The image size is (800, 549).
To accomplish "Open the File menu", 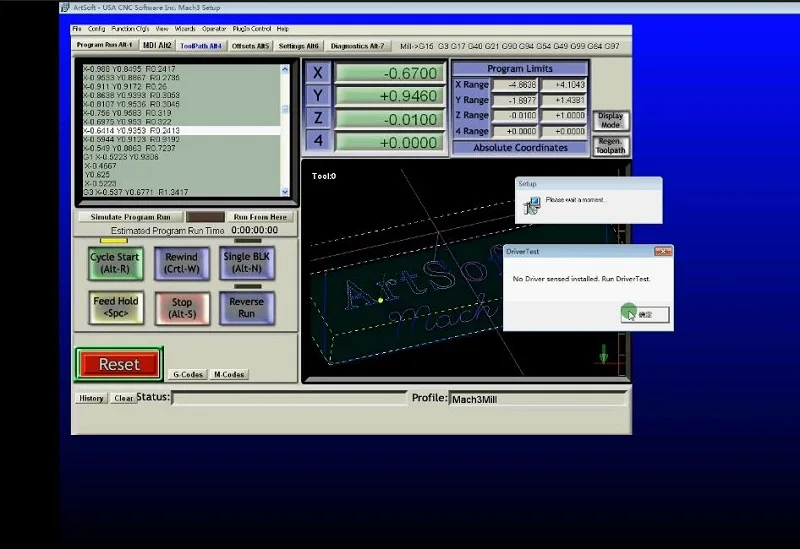I will tap(77, 29).
